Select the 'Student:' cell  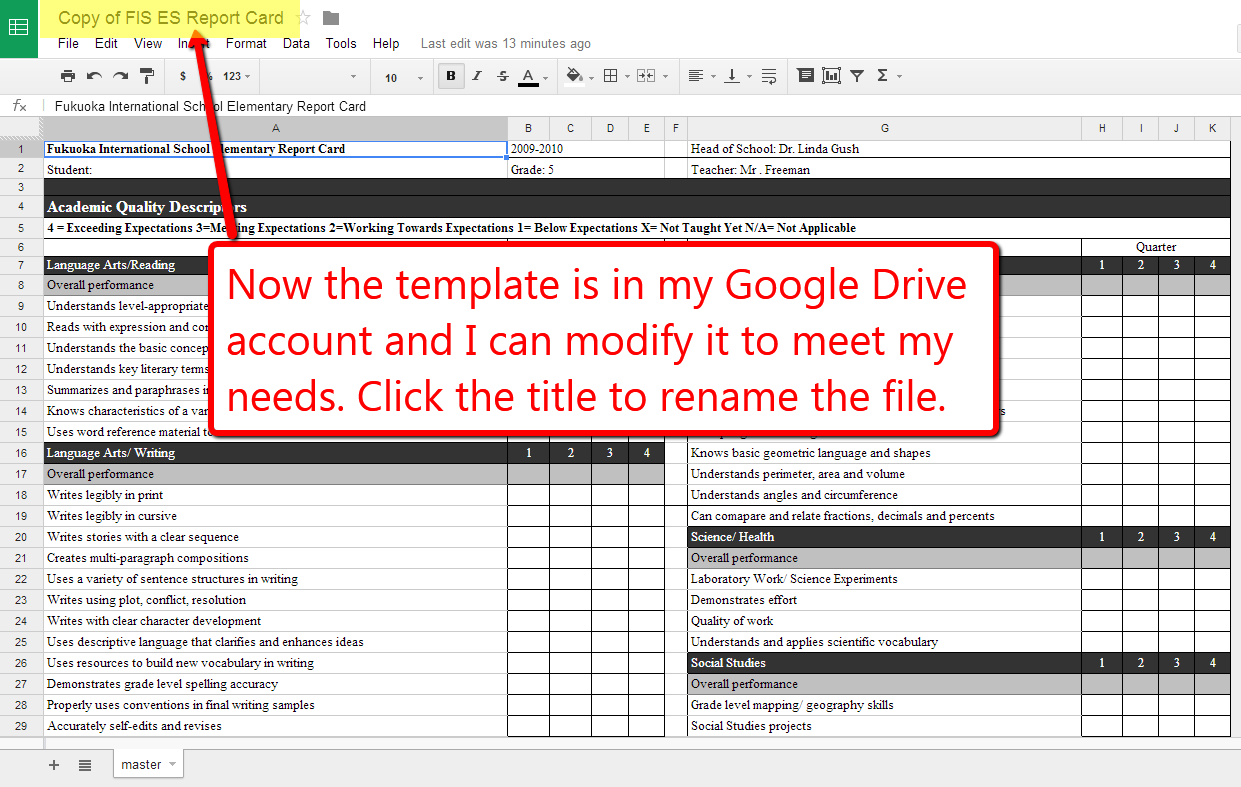coord(276,170)
